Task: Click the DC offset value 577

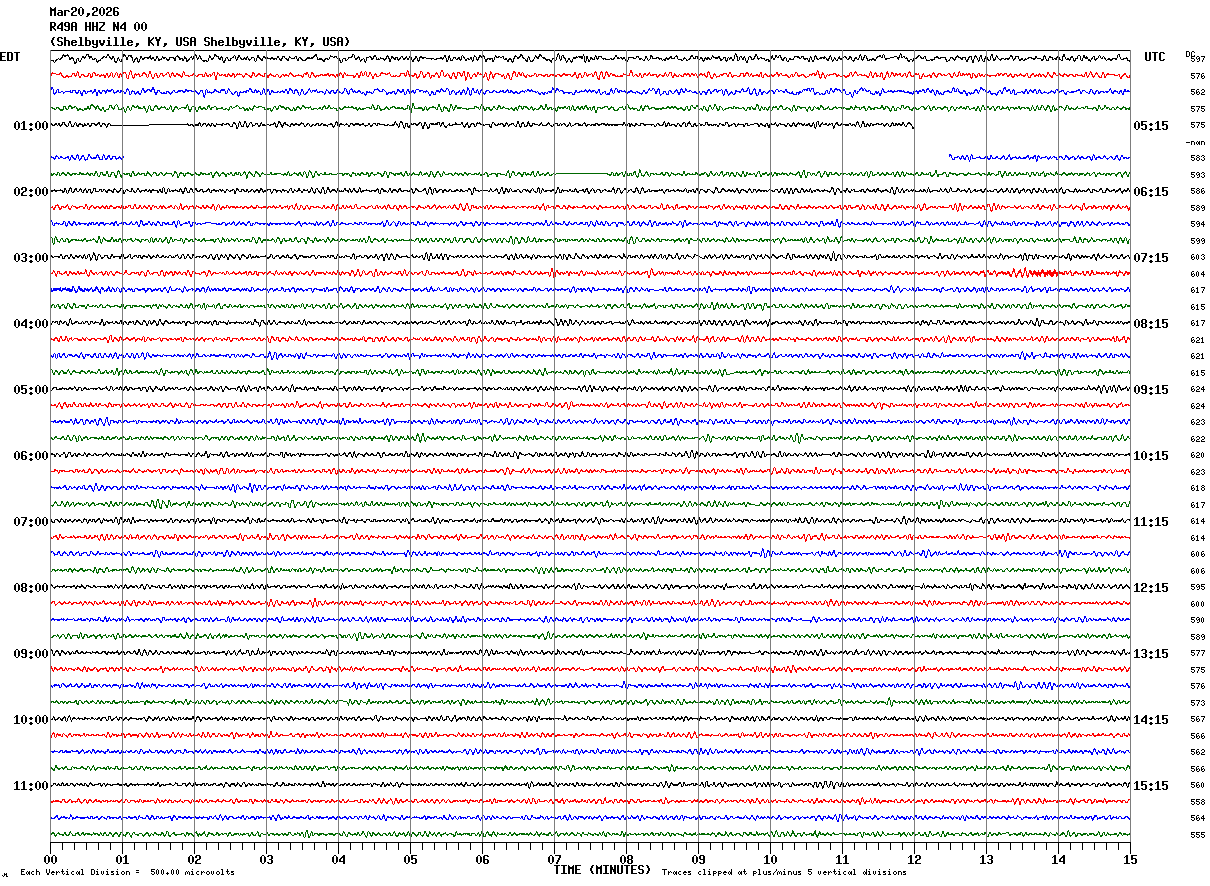Action: 1197,654
